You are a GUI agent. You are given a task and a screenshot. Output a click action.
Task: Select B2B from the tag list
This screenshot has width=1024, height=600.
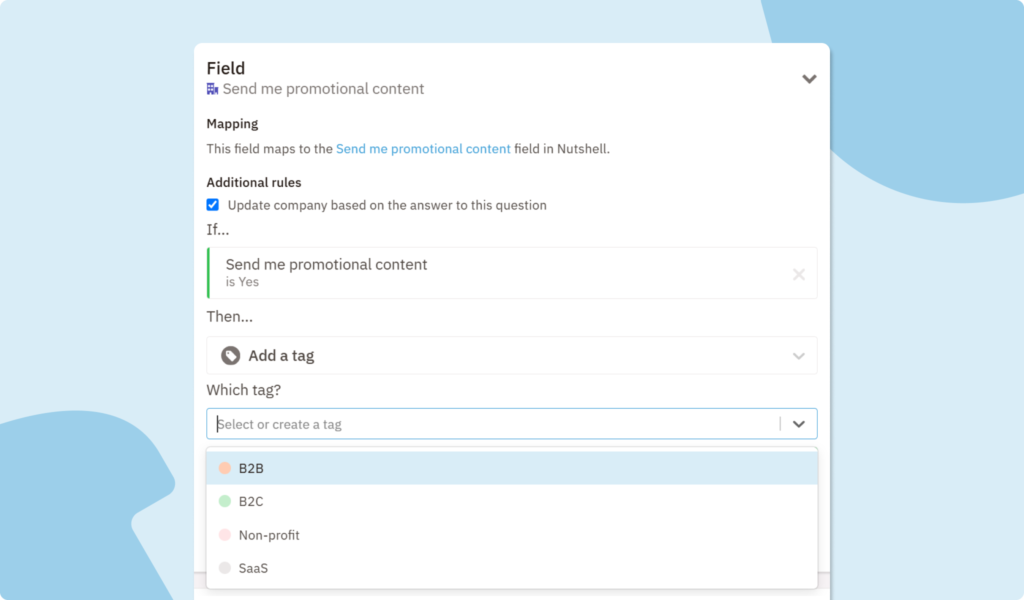point(249,467)
